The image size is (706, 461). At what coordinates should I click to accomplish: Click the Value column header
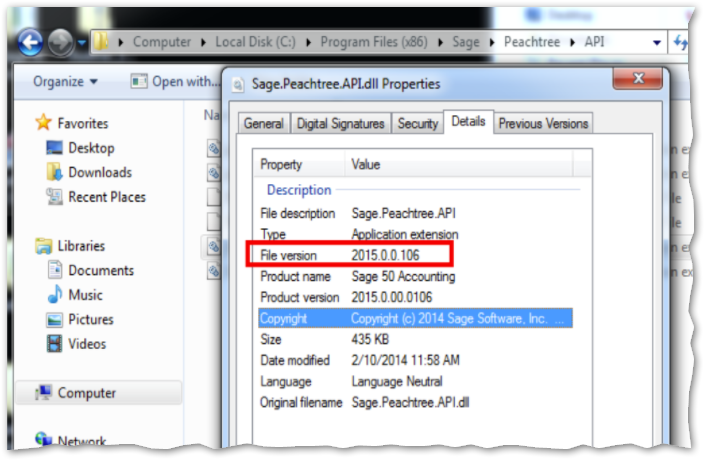pos(459,164)
